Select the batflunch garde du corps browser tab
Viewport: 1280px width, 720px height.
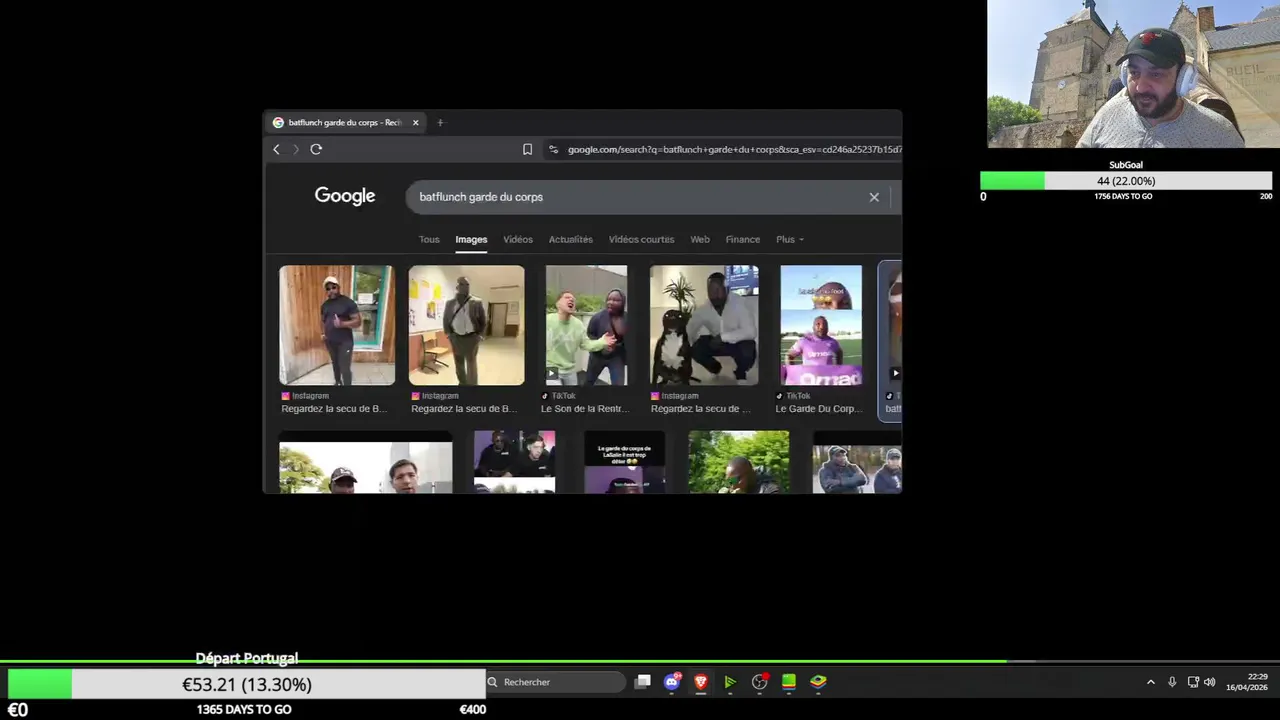click(x=345, y=122)
